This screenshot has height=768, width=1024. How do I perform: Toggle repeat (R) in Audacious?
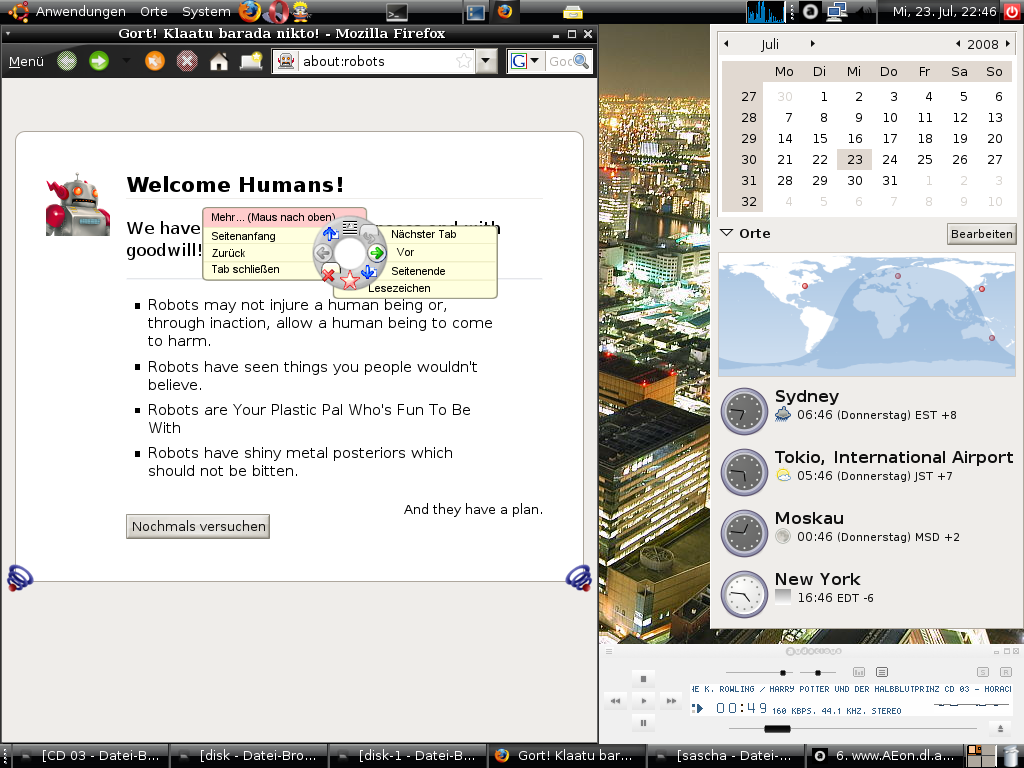pyautogui.click(x=1006, y=672)
